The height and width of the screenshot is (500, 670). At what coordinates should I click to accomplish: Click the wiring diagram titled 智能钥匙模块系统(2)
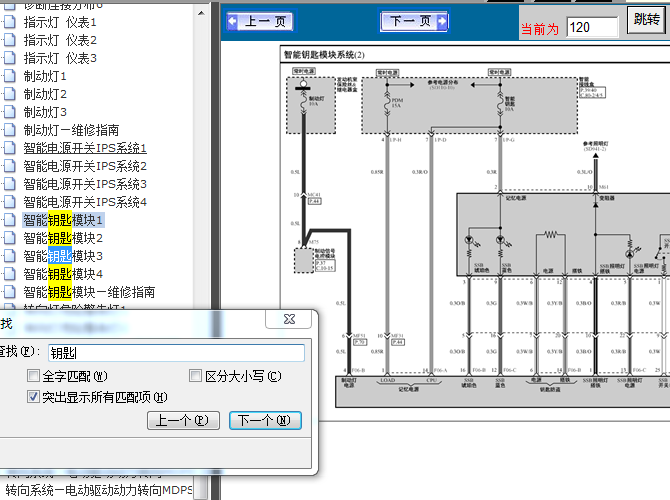click(x=475, y=233)
